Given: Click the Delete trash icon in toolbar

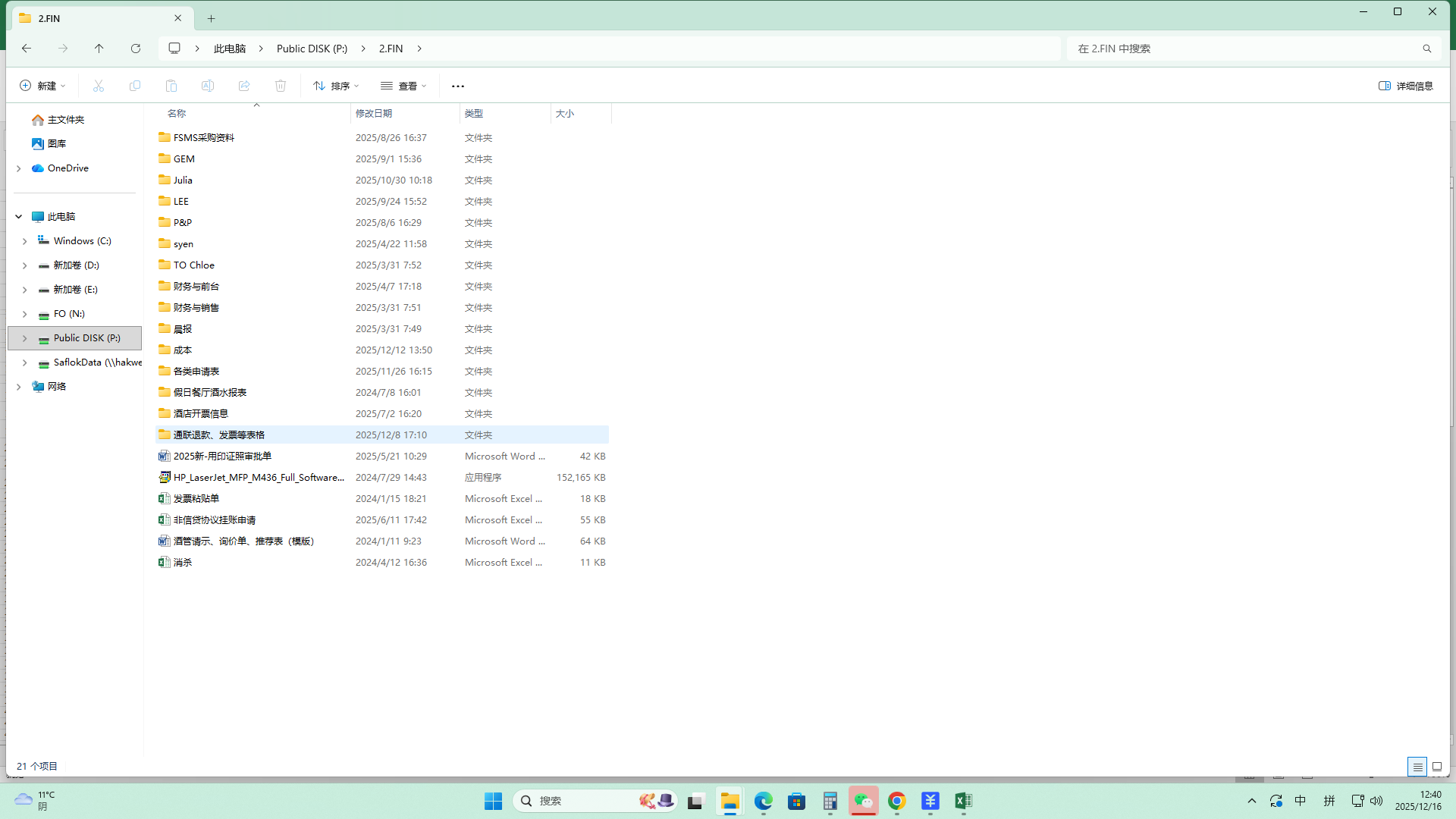Looking at the screenshot, I should [281, 86].
